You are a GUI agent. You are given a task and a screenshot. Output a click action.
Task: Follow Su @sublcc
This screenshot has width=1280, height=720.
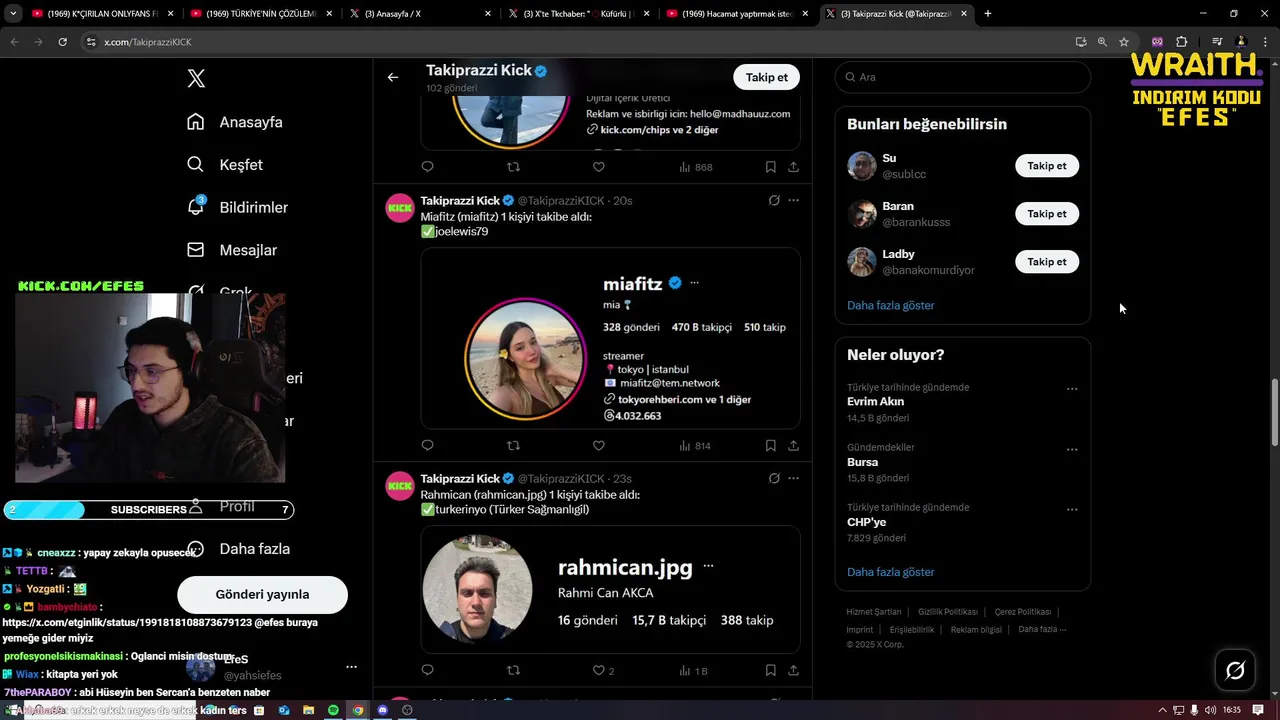(x=1047, y=166)
